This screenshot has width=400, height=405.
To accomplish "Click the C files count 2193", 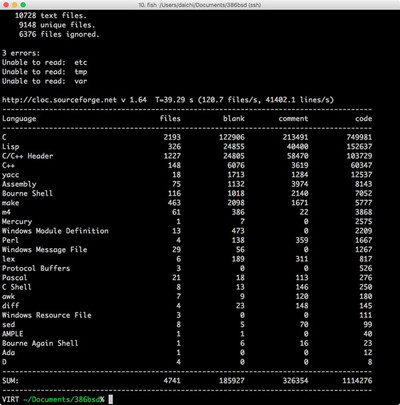I will 172,137.
